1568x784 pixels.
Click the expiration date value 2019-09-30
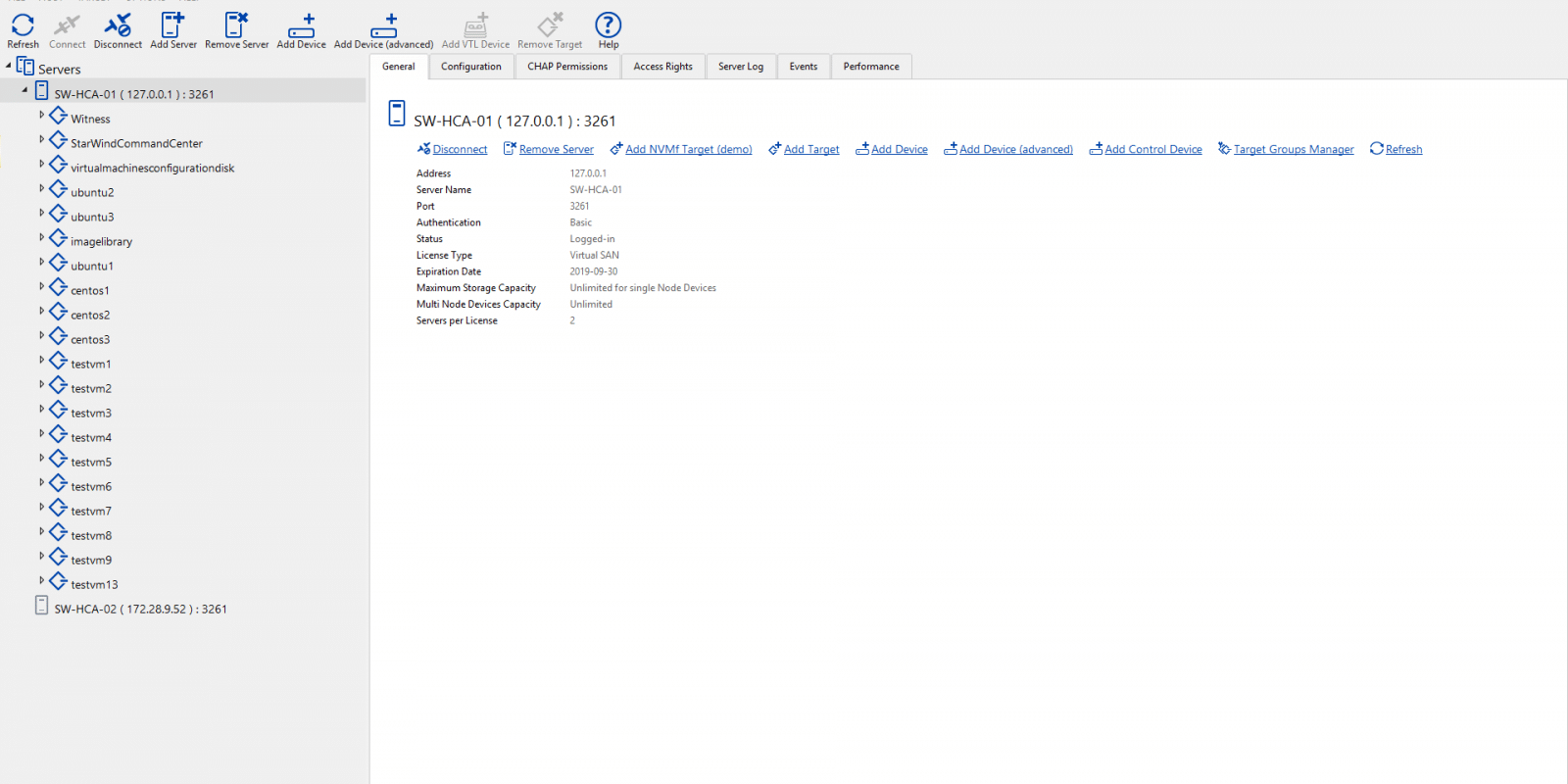point(594,271)
